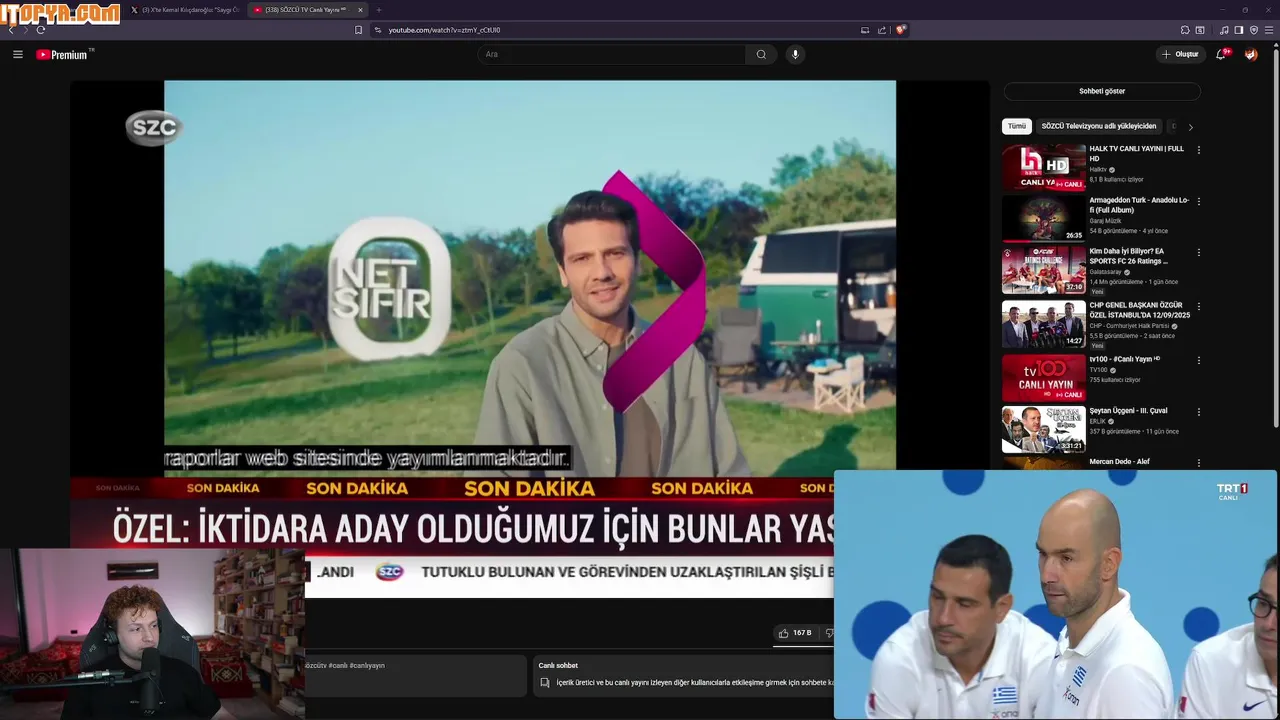Select the Tümü filter chip

coord(1016,126)
